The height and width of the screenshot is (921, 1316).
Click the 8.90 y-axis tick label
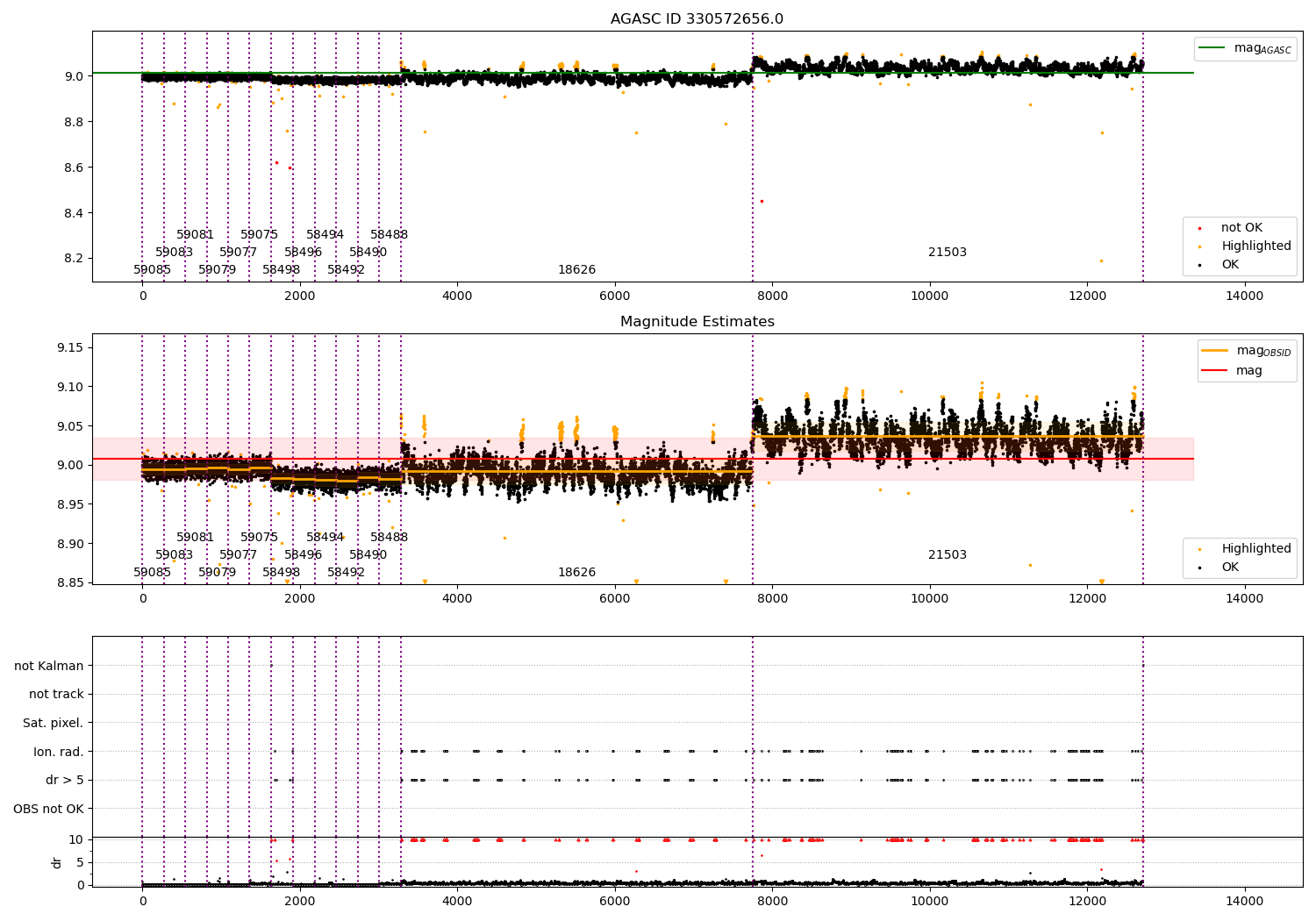click(69, 545)
